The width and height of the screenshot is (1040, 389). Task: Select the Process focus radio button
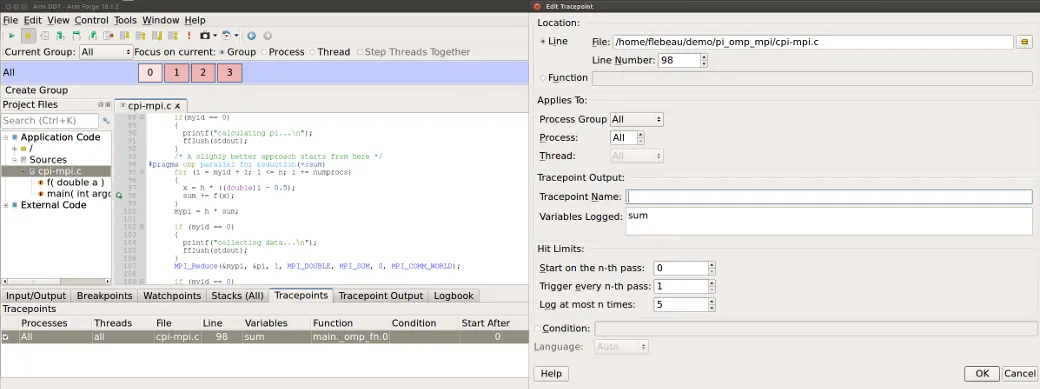(264, 52)
